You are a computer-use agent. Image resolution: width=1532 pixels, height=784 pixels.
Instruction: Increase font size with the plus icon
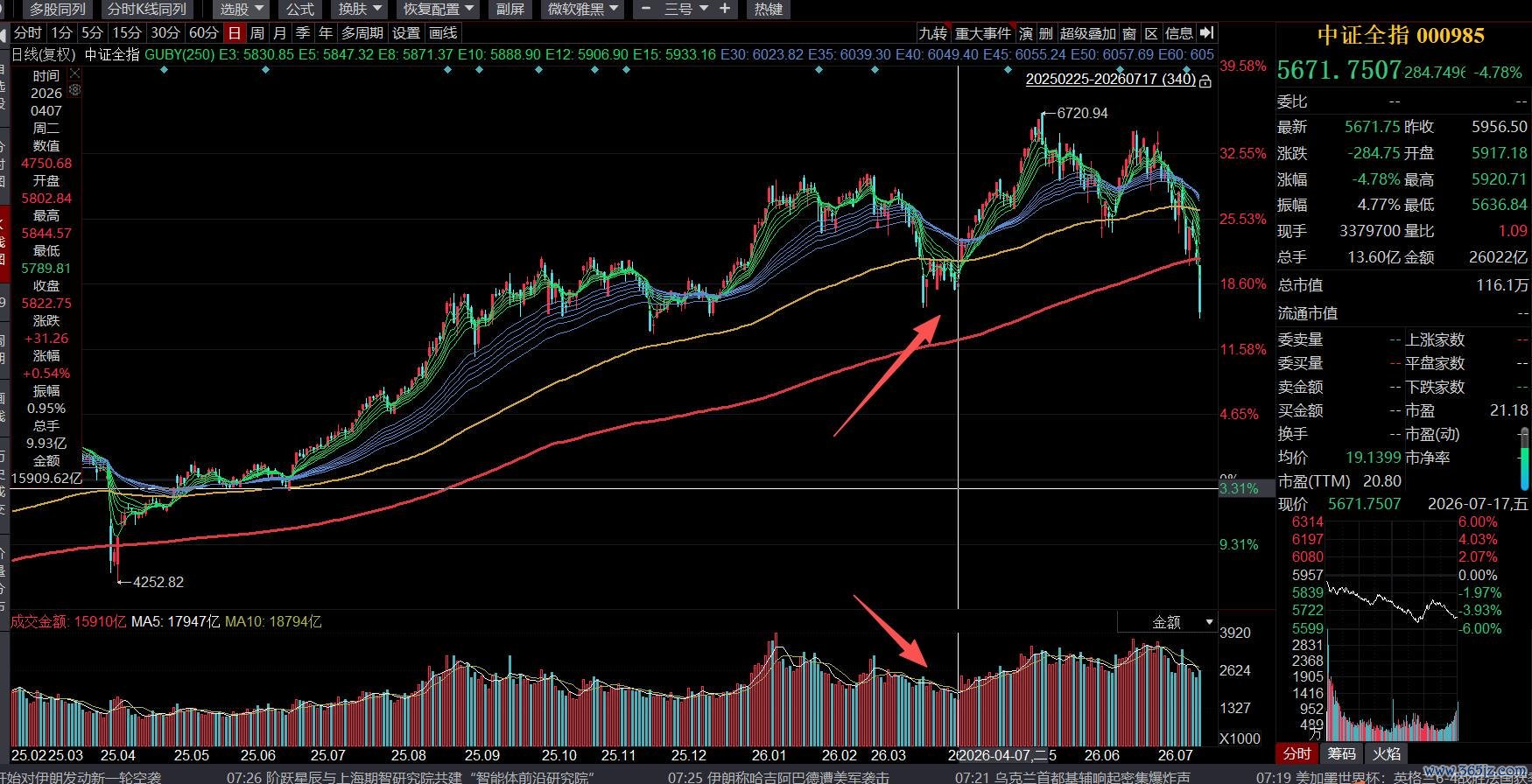725,9
